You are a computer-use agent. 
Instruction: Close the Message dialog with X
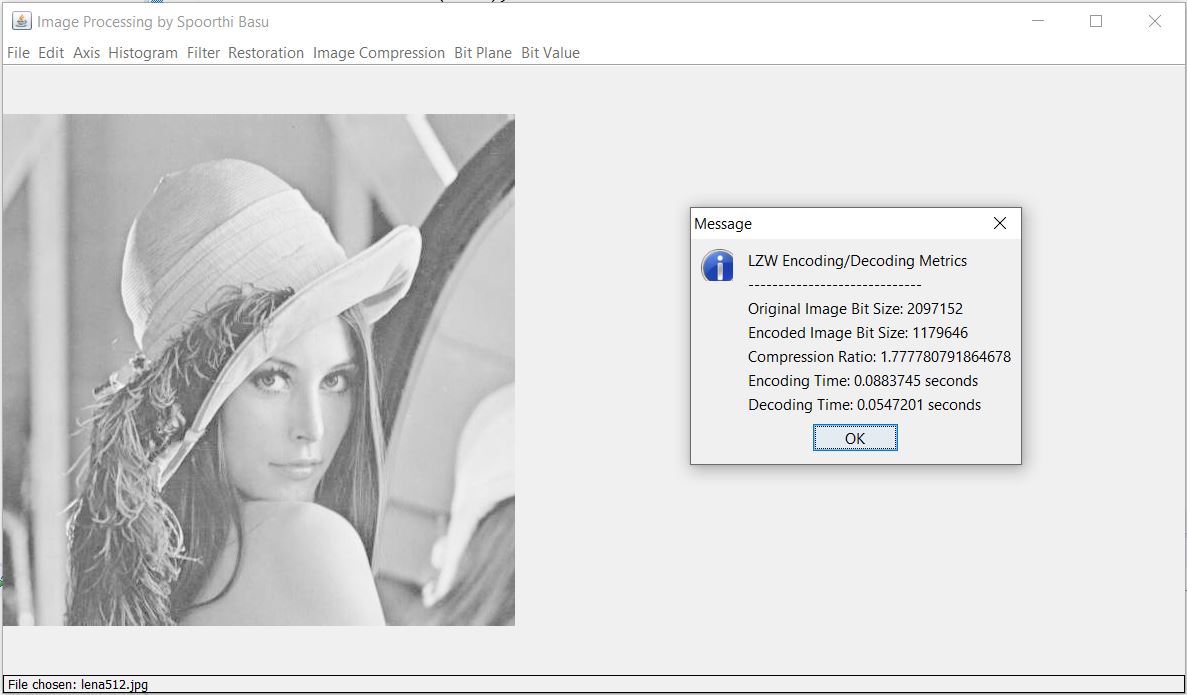(x=999, y=223)
